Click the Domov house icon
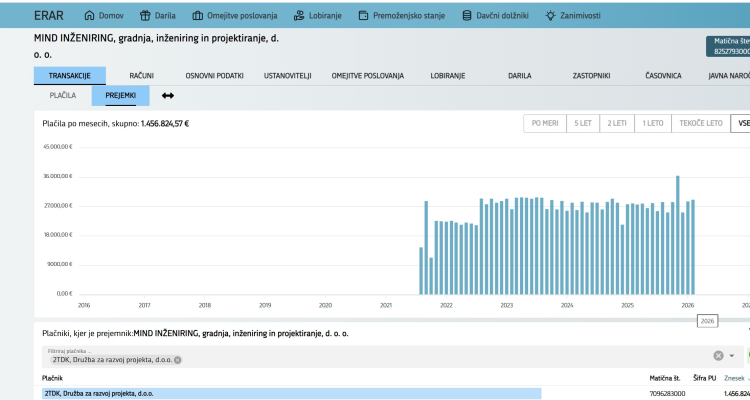This screenshot has height=400, width=750. (89, 15)
